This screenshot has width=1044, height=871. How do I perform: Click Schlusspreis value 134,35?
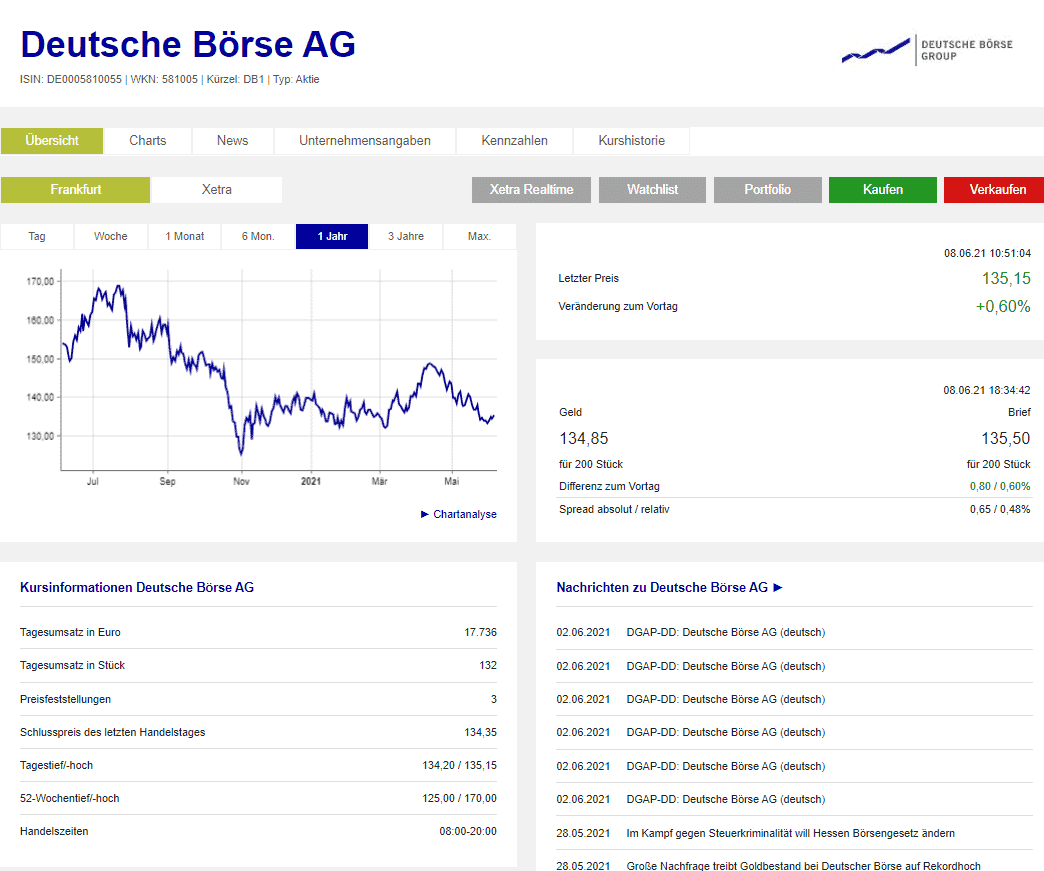(x=480, y=732)
